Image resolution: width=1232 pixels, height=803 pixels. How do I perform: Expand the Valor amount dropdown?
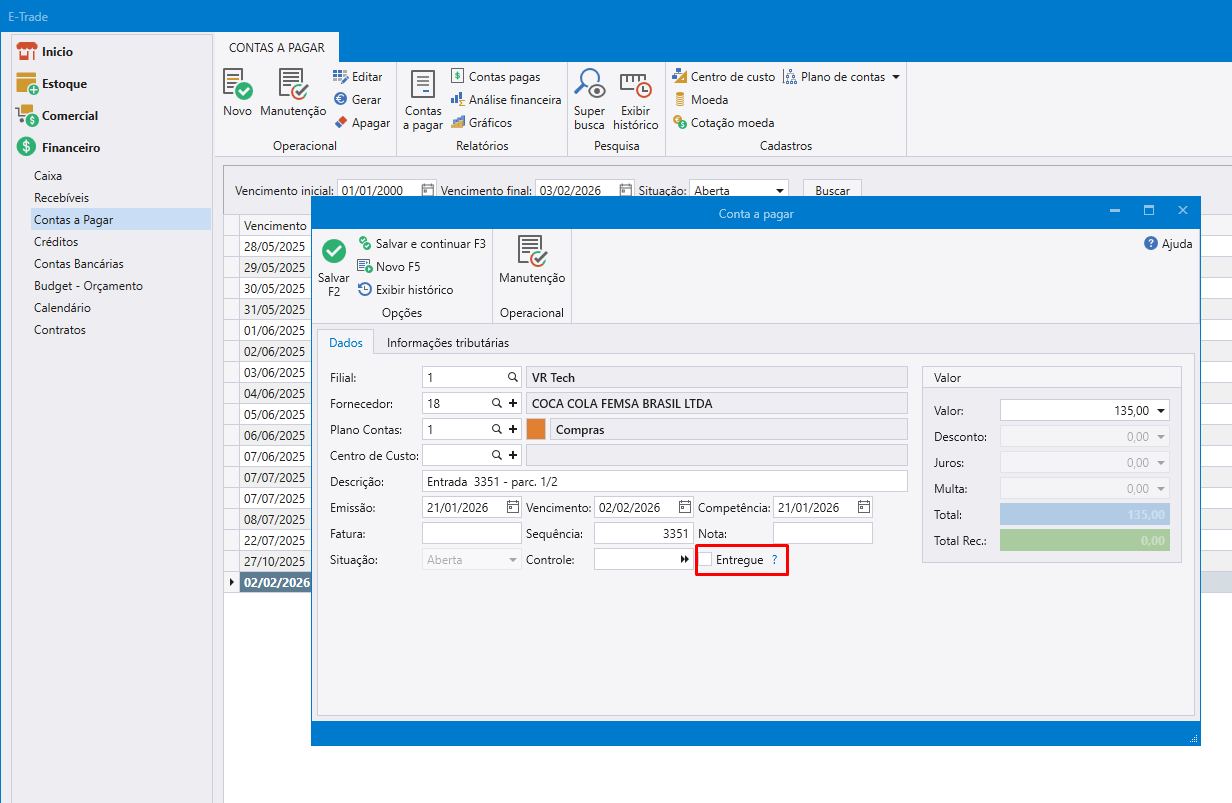click(1160, 411)
